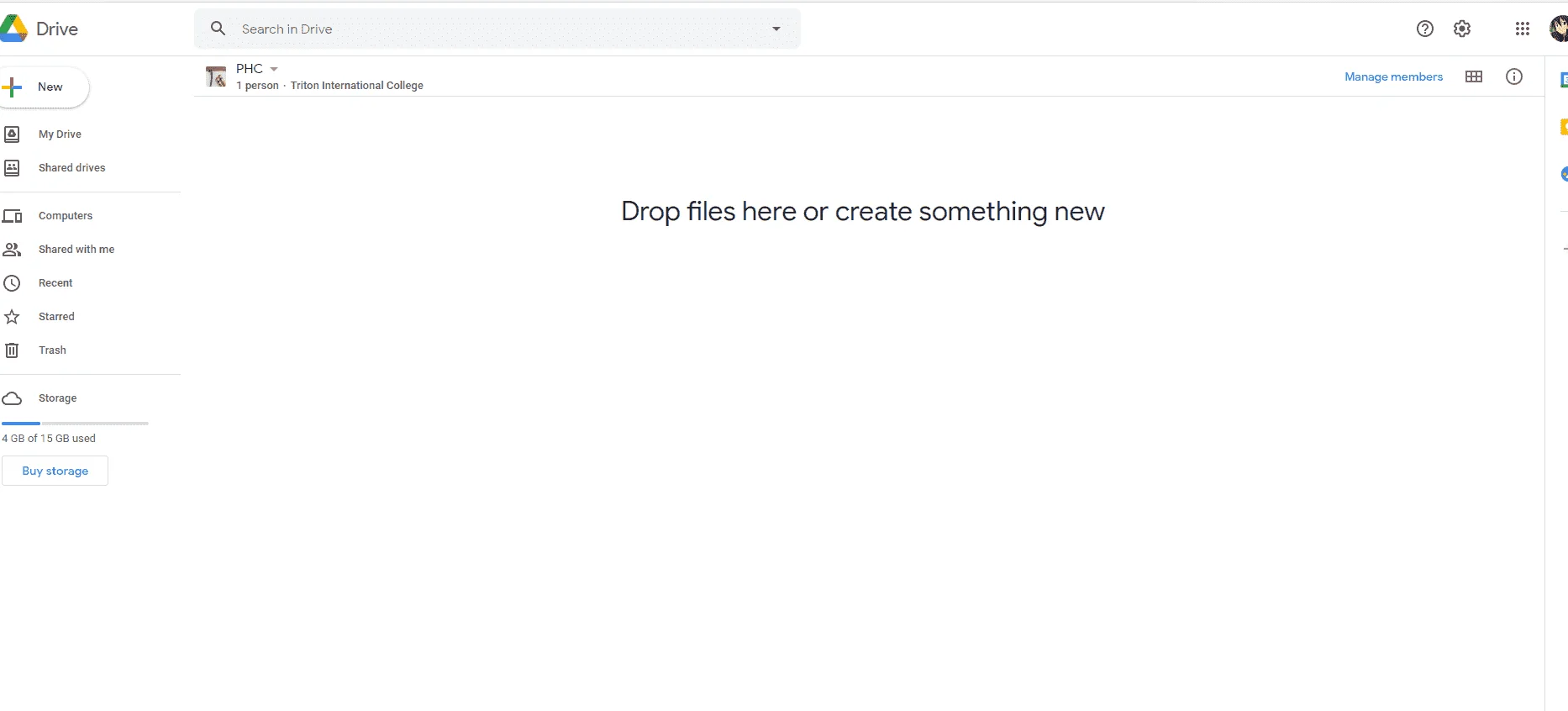Open the Help question mark icon

pos(1425,29)
